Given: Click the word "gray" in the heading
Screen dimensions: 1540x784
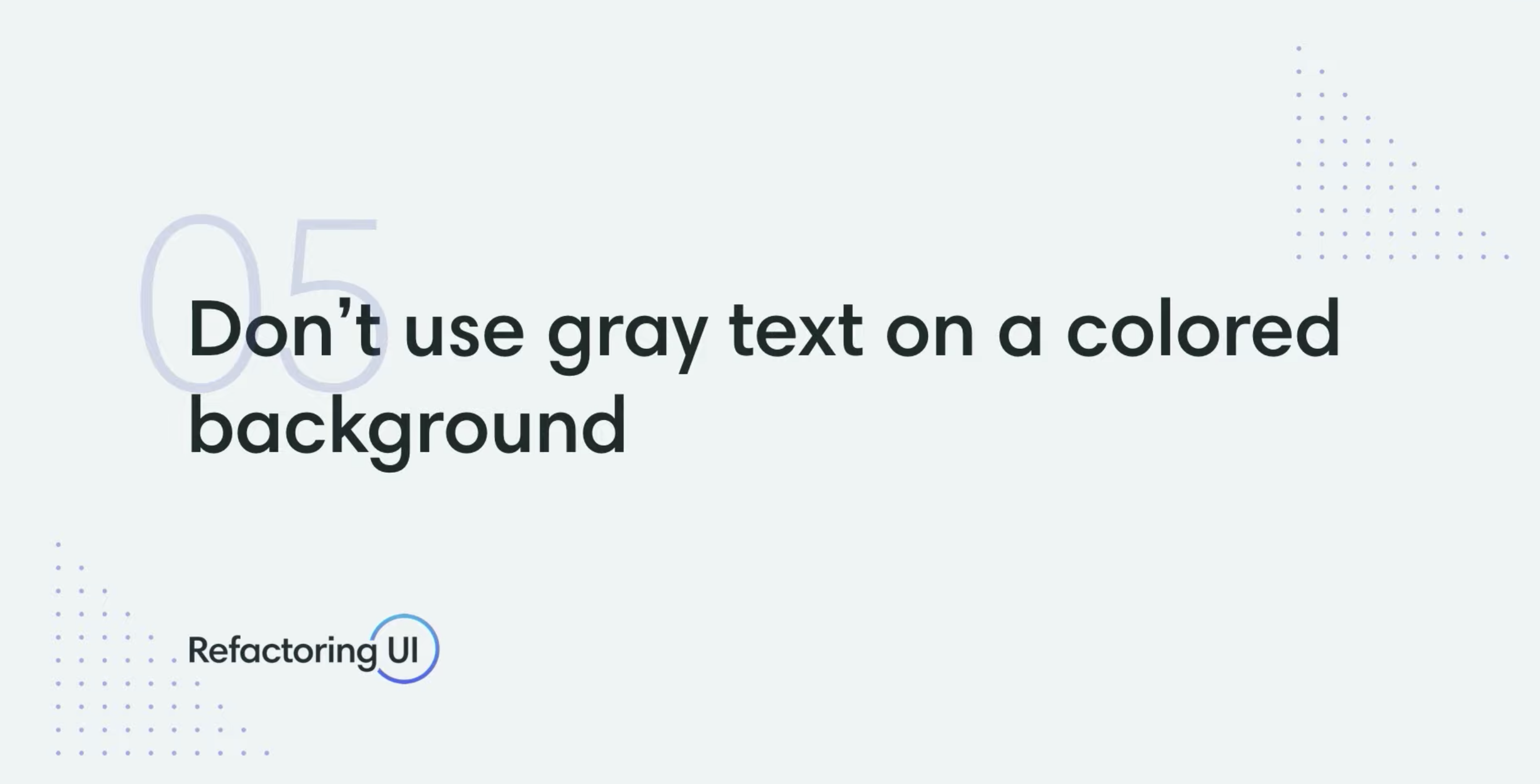Looking at the screenshot, I should pos(627,336).
